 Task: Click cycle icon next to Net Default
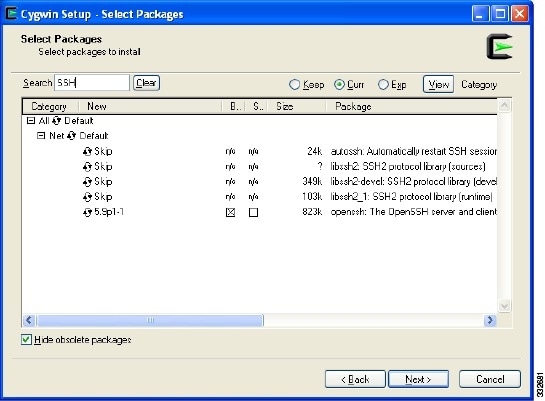click(x=71, y=136)
